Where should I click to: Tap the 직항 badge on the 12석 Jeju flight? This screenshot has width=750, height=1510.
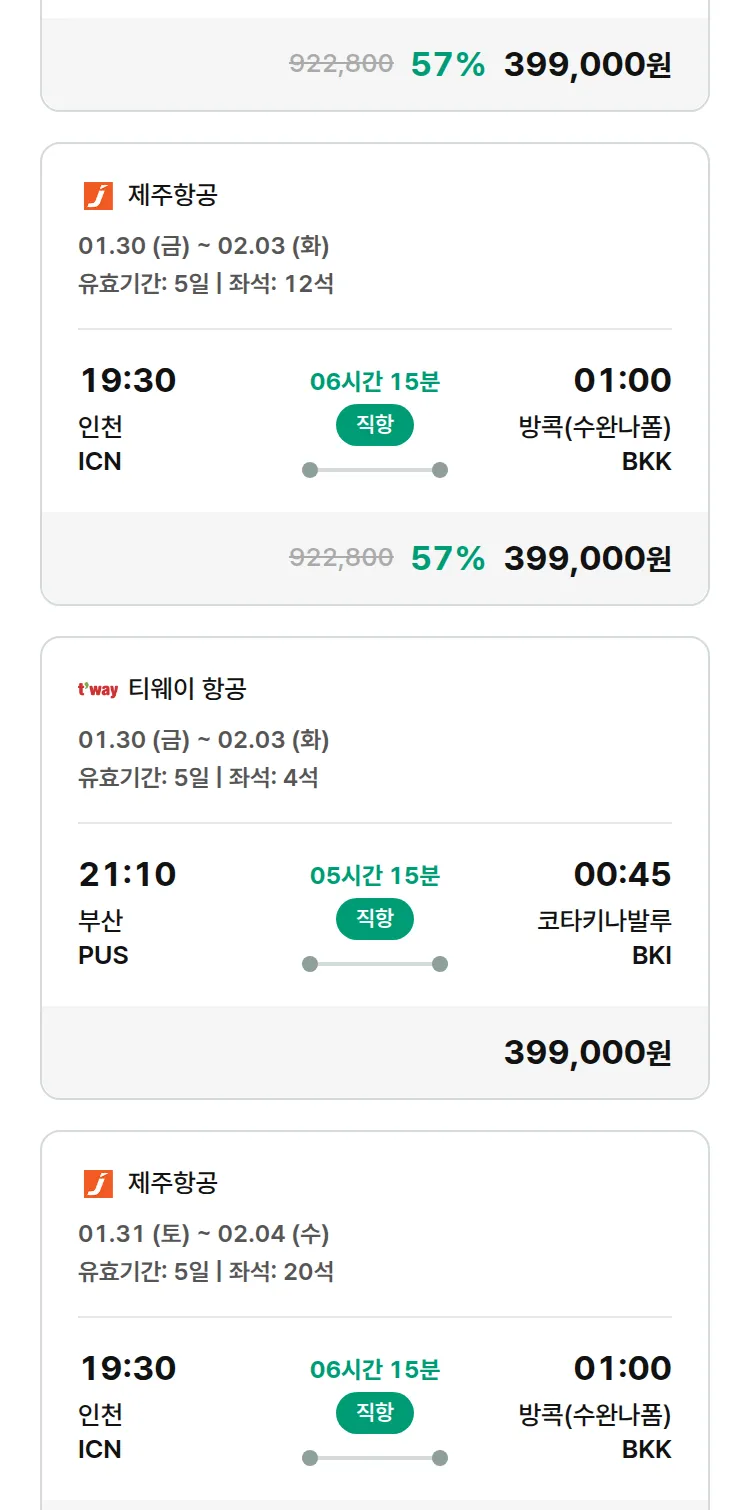(375, 425)
